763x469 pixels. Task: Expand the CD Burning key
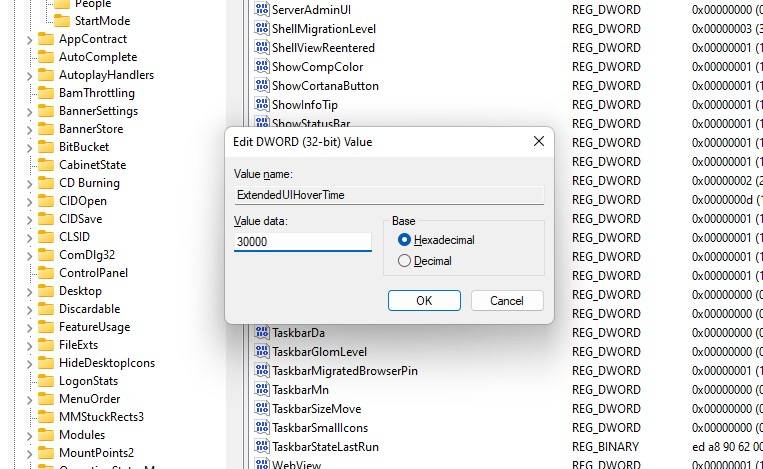click(x=29, y=184)
